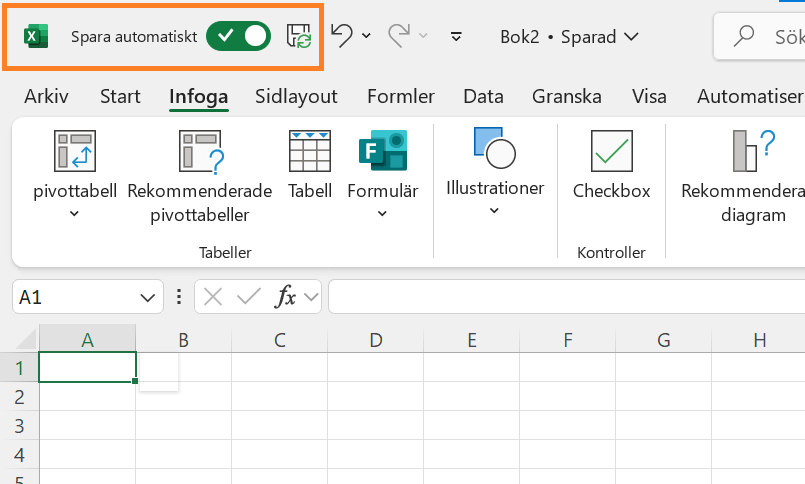
Task: Toggle the Spara automatiskt switch off
Action: point(238,36)
